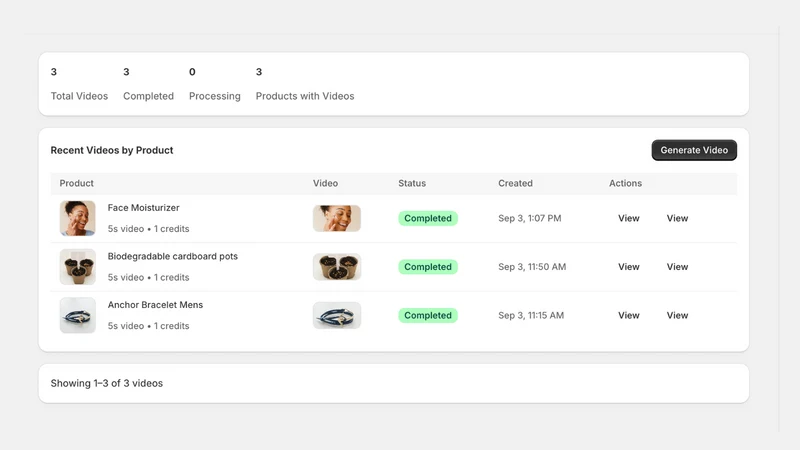Click Completed badge for Anchor Bracelet row
This screenshot has width=800, height=450.
428,315
